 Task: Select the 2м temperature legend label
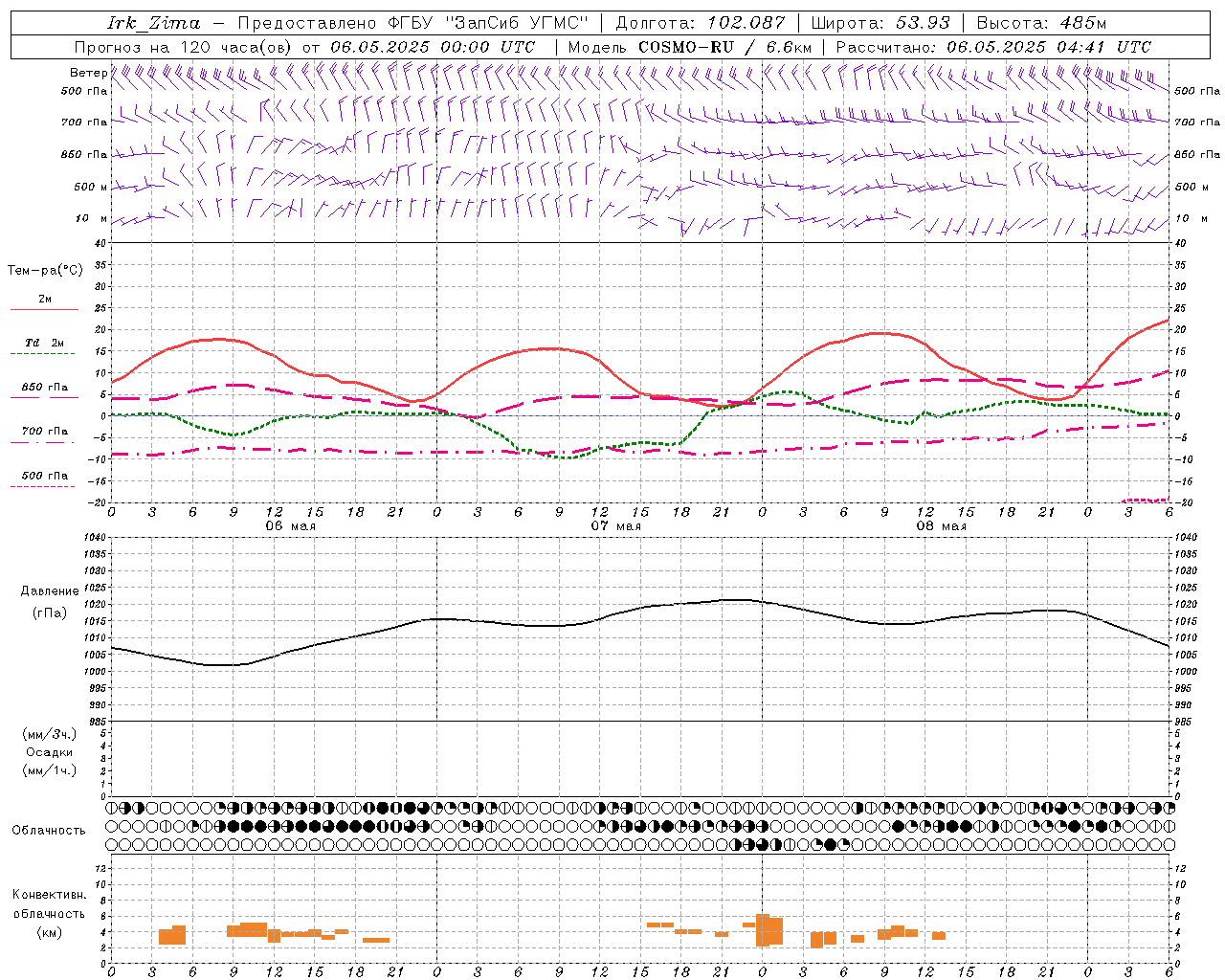(45, 300)
